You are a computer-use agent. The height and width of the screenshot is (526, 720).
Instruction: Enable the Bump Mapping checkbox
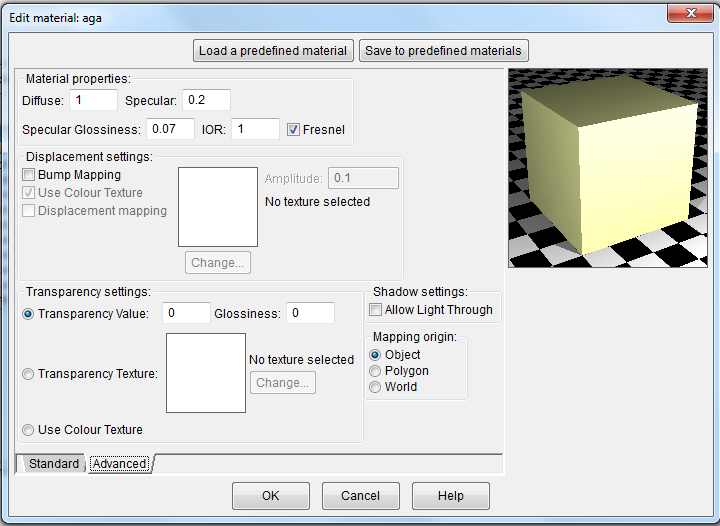(28, 174)
